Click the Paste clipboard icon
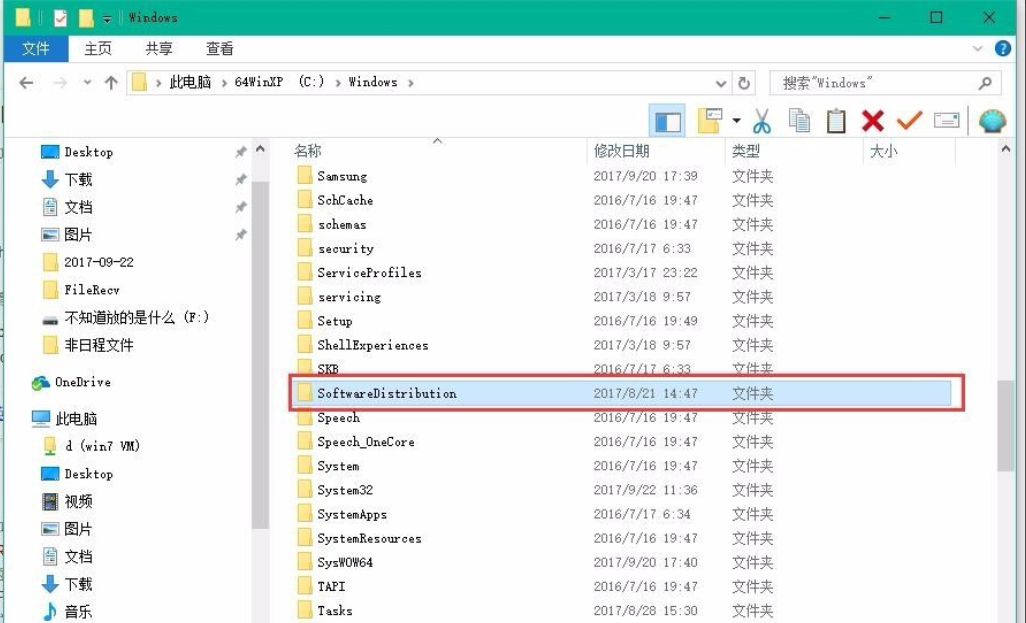Viewport: 1026px width, 623px height. click(x=837, y=120)
